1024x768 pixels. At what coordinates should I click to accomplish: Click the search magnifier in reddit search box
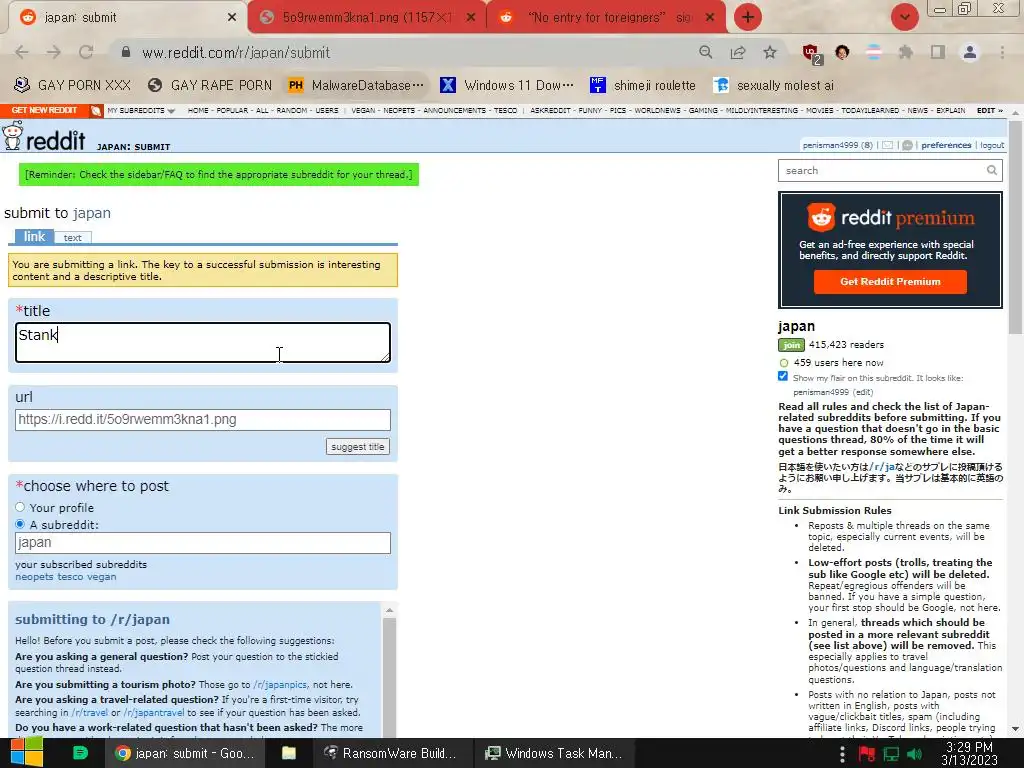(x=991, y=170)
